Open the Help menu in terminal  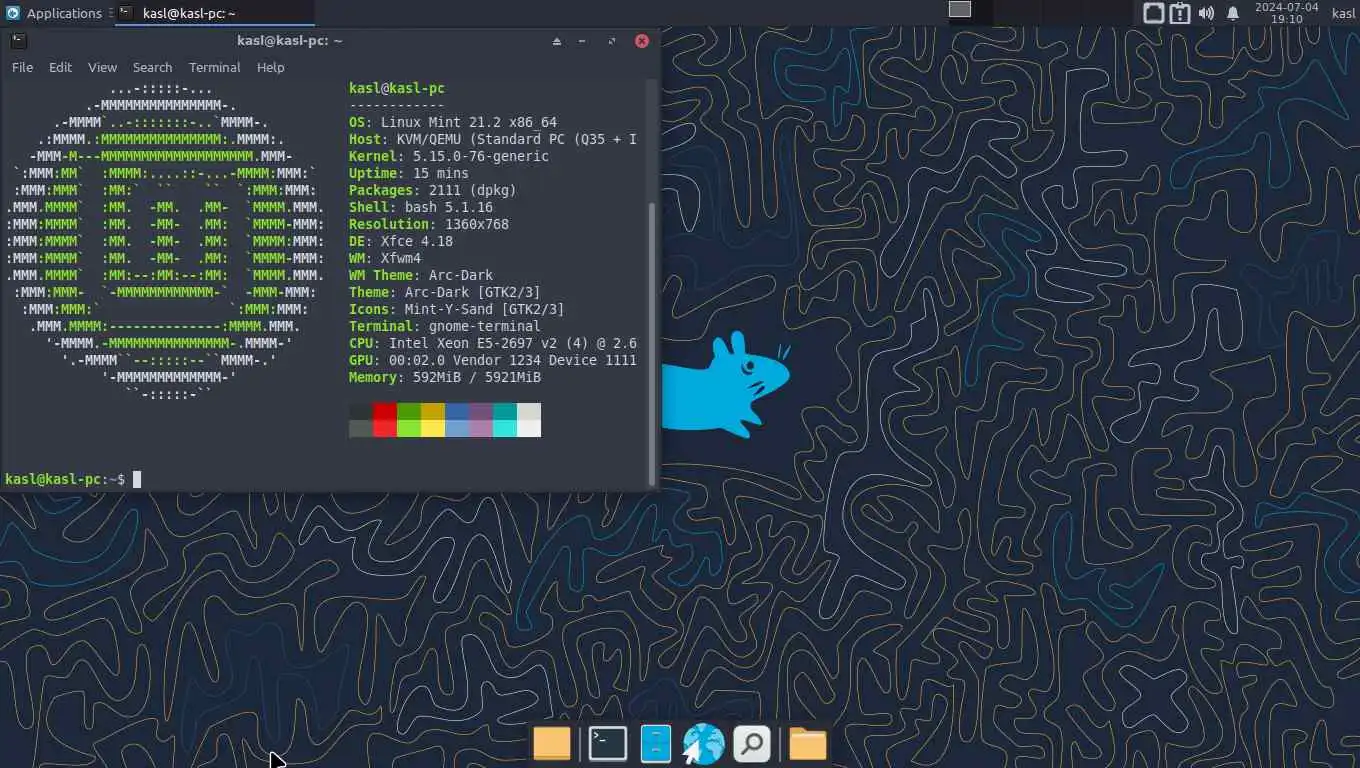coord(270,67)
